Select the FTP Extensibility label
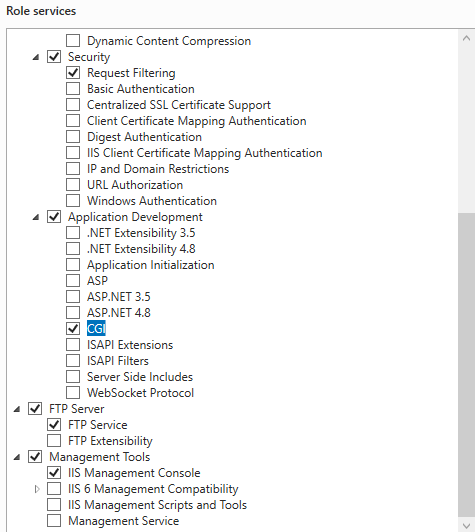 pos(110,441)
